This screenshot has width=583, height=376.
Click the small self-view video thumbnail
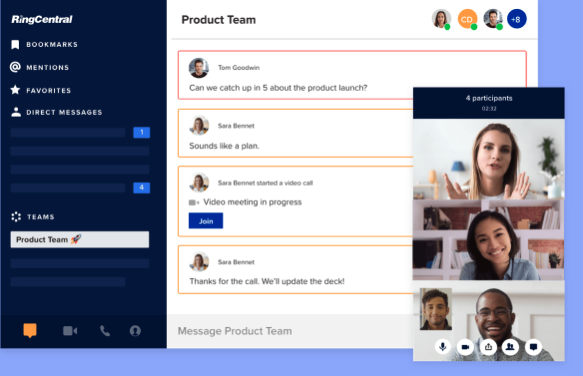point(436,309)
